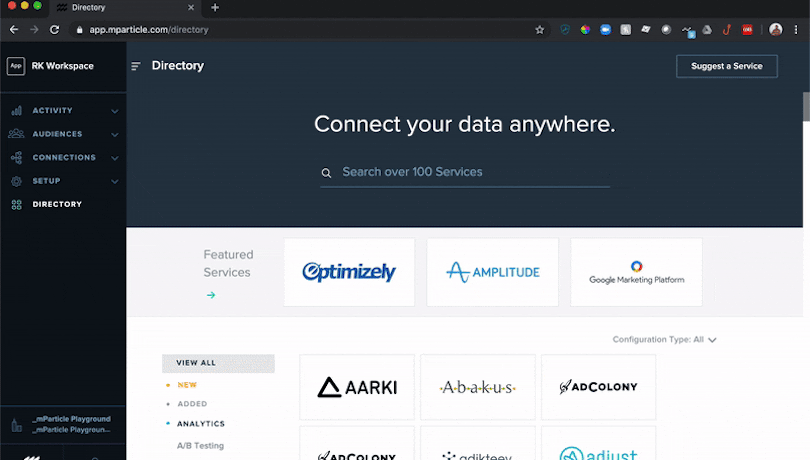Click the browser back arrow
The image size is (810, 460).
coord(14,29)
